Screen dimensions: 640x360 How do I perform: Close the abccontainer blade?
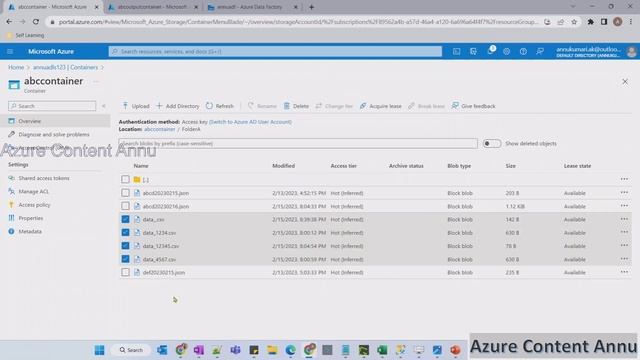(x=625, y=82)
